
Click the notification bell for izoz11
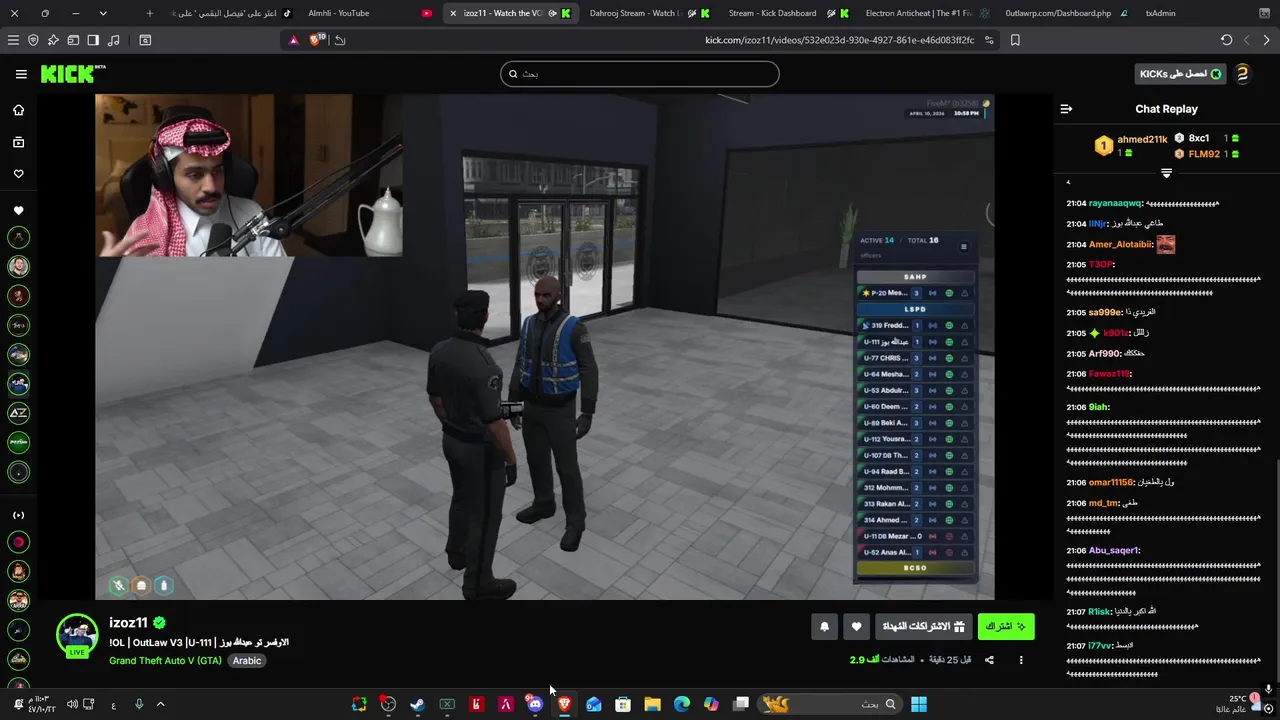pyautogui.click(x=824, y=627)
